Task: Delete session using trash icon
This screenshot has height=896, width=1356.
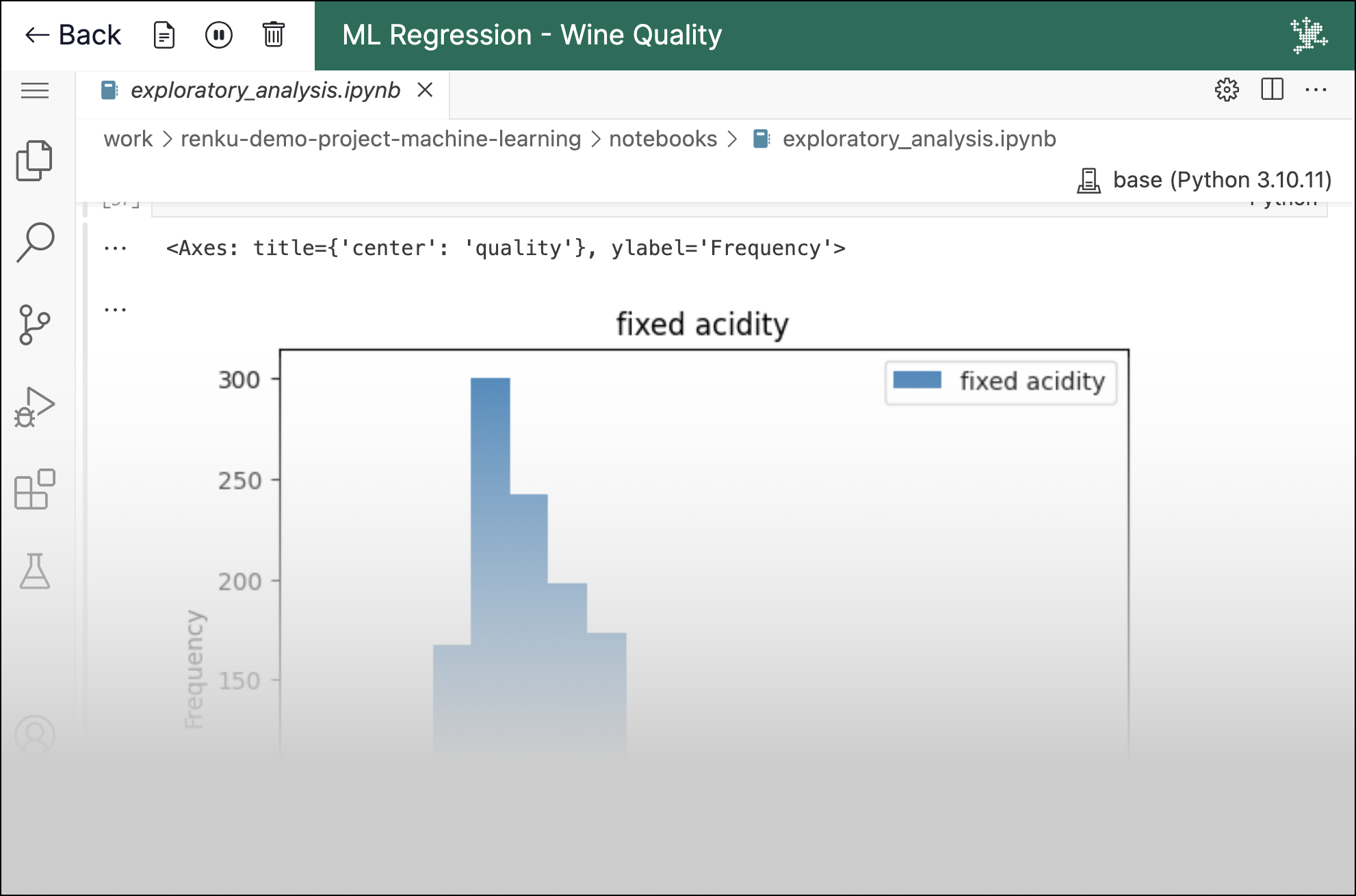Action: coord(274,35)
